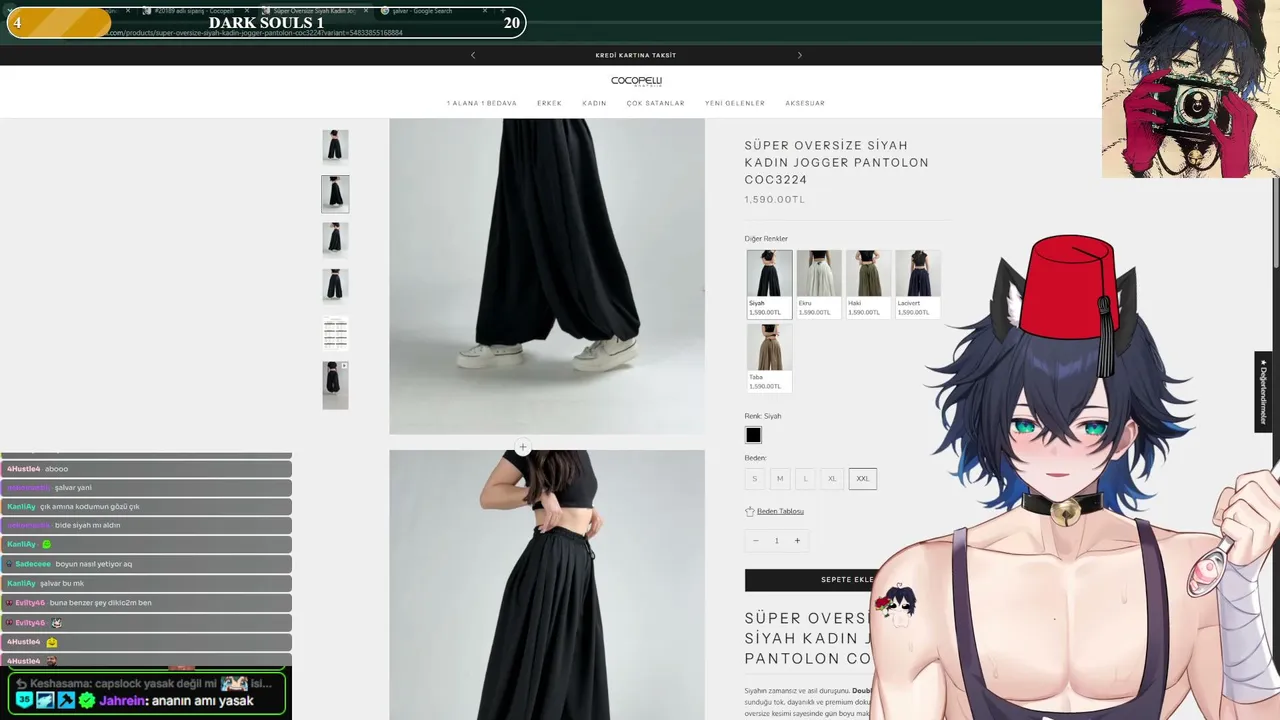Click the 1,590.00TL product price
The image size is (1280, 720).
pyautogui.click(x=774, y=200)
